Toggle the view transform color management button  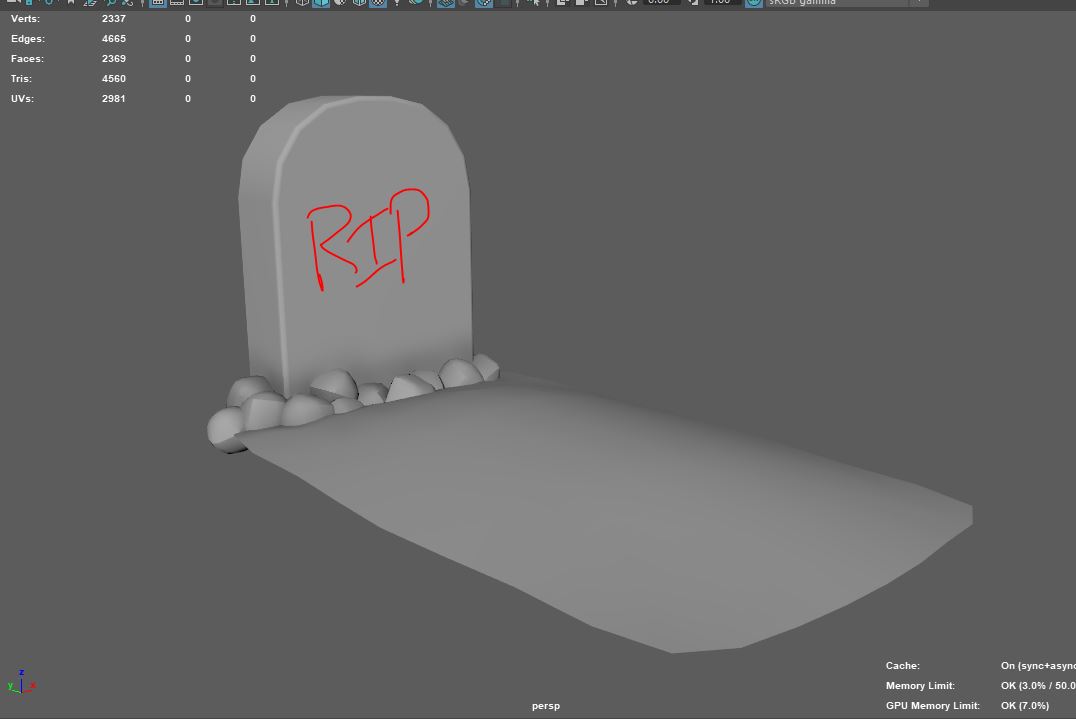point(753,3)
